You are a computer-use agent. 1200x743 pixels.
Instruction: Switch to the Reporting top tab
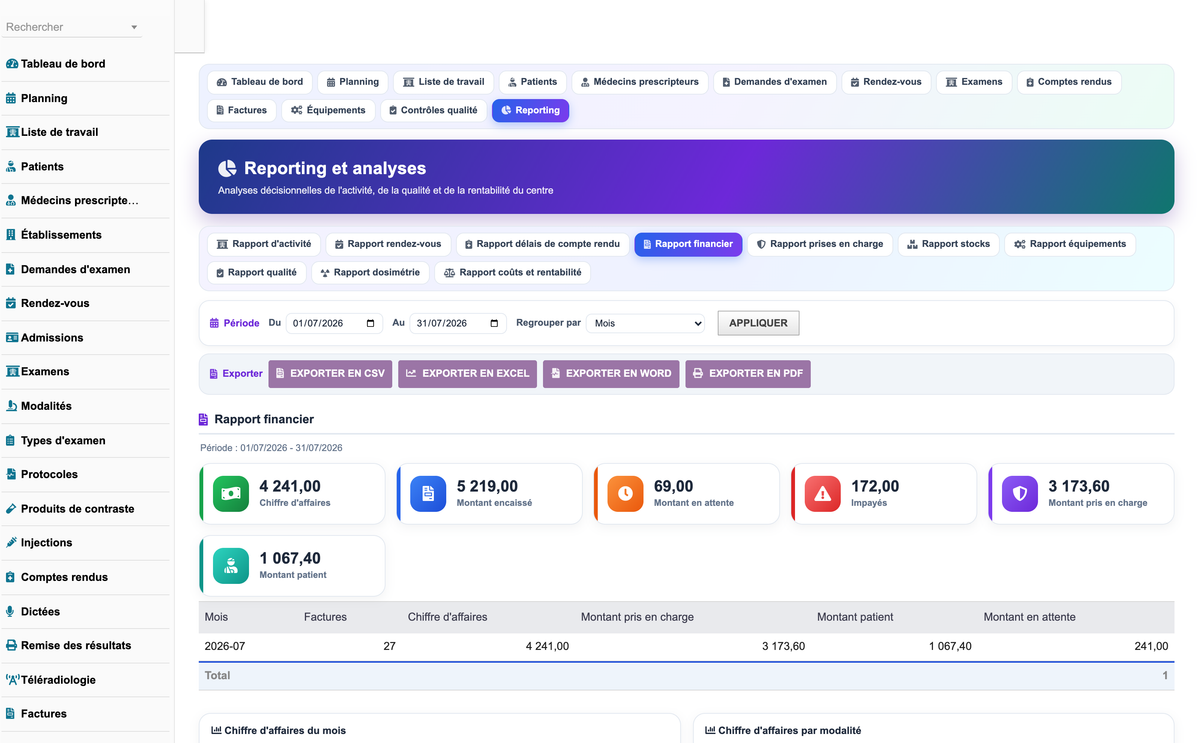click(x=530, y=110)
